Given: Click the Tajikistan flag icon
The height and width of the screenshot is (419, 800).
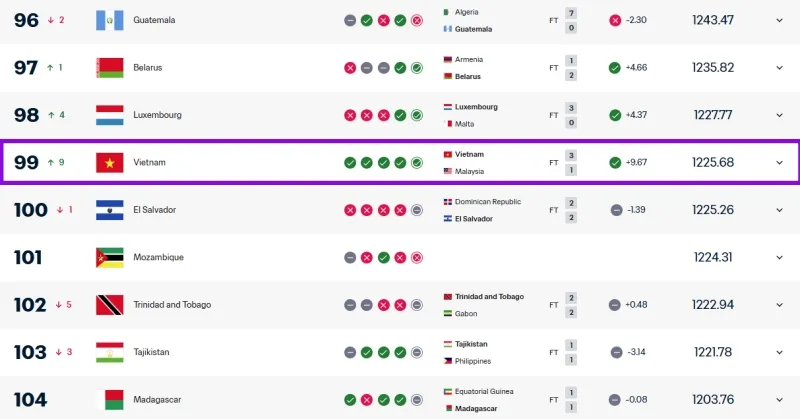Looking at the screenshot, I should [x=109, y=352].
